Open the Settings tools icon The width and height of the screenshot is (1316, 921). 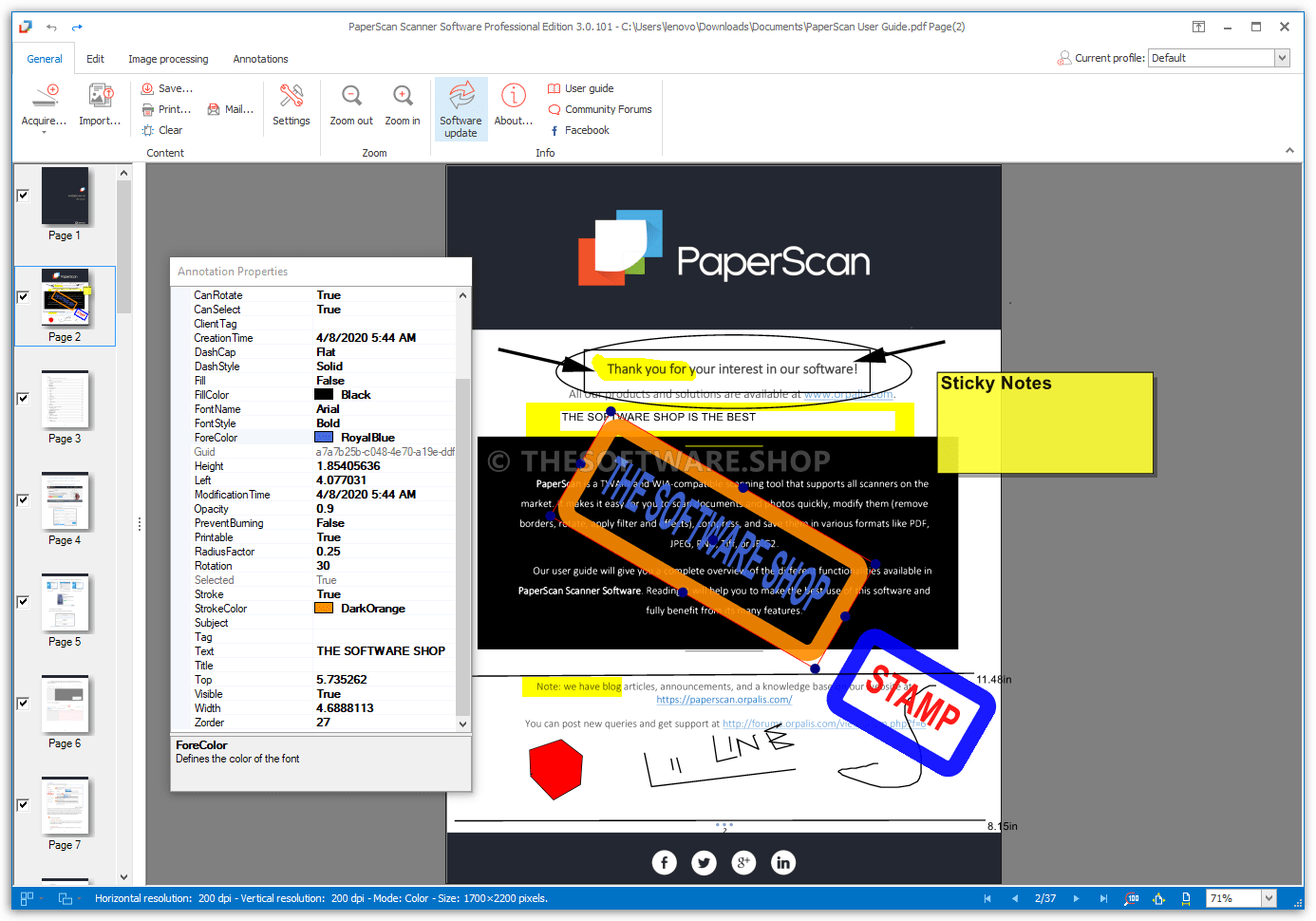click(291, 97)
